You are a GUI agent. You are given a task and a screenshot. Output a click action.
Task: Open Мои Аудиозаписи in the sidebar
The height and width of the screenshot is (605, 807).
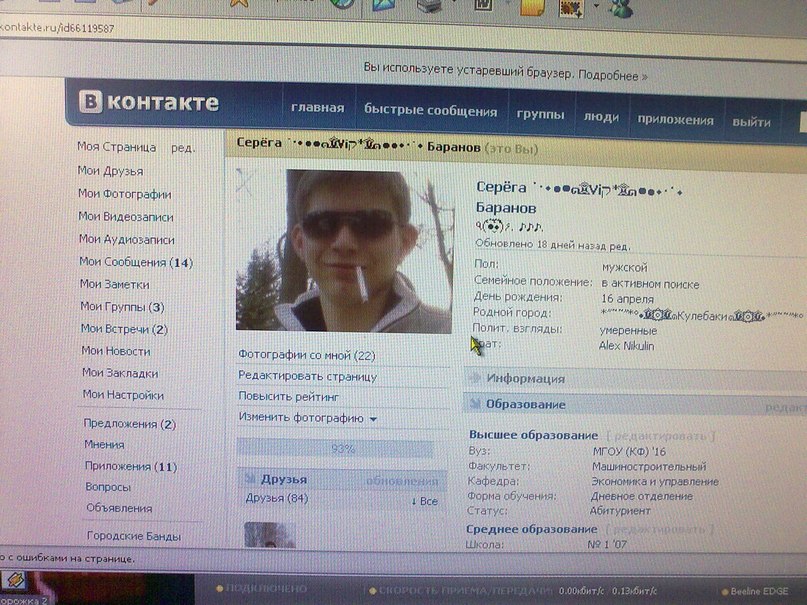[127, 239]
